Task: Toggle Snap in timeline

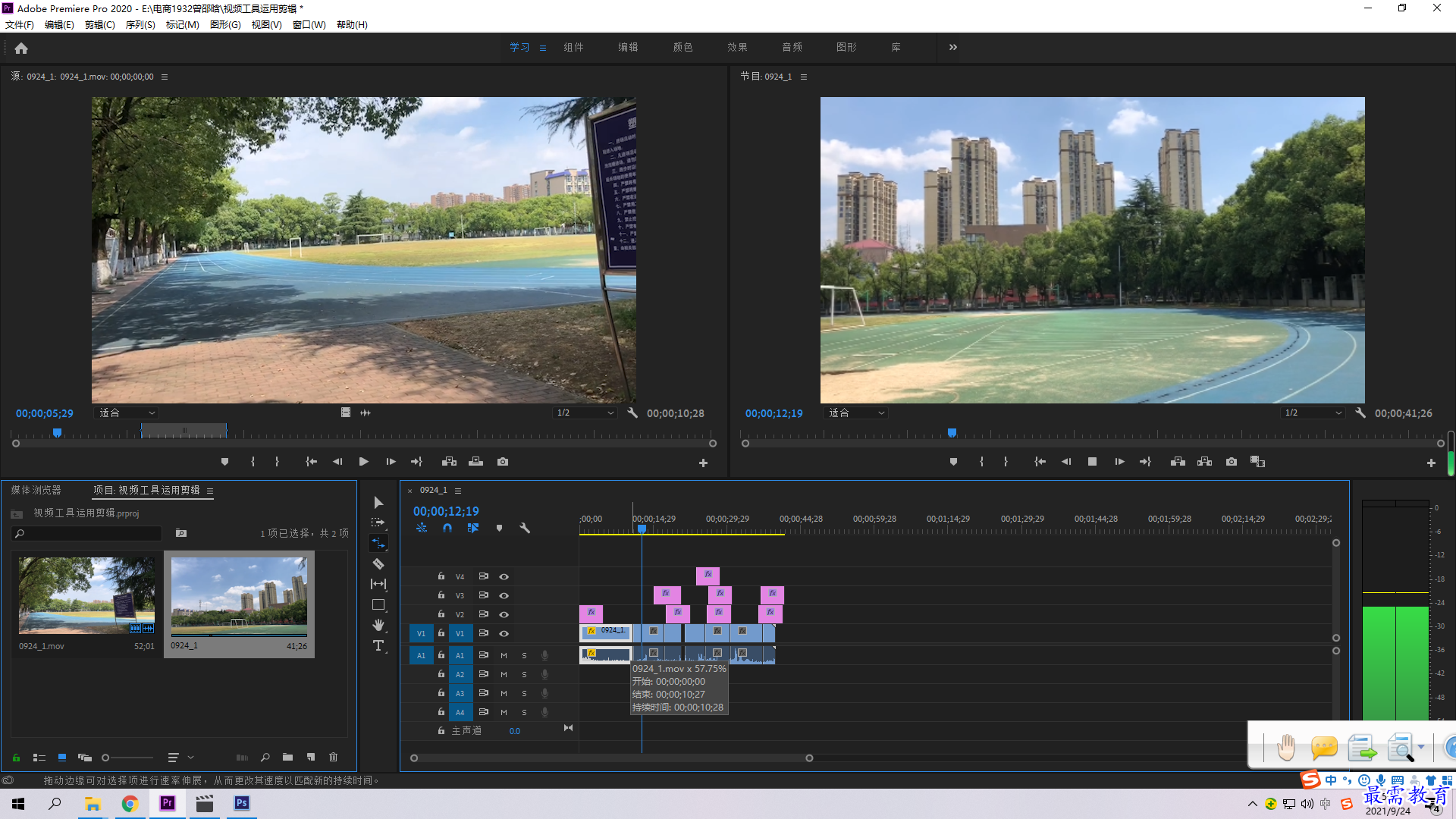Action: 447,528
